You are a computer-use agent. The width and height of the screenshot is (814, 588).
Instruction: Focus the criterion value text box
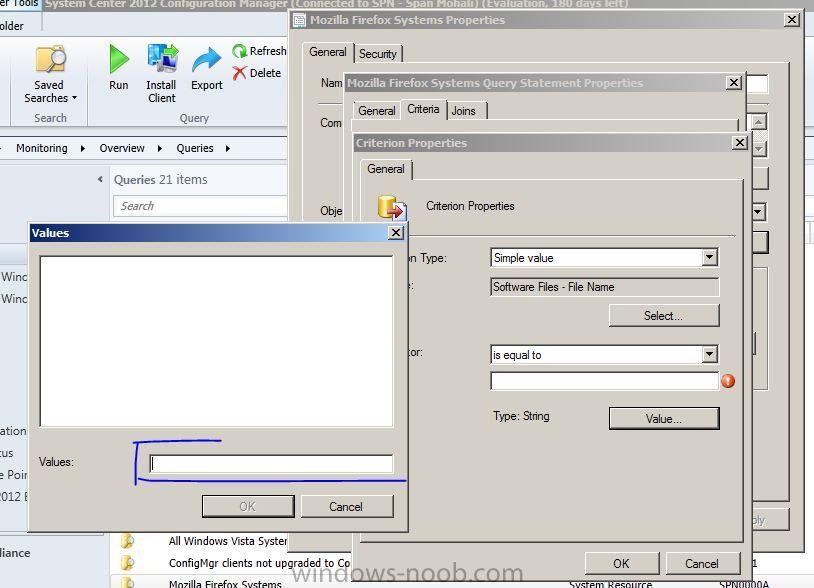604,381
